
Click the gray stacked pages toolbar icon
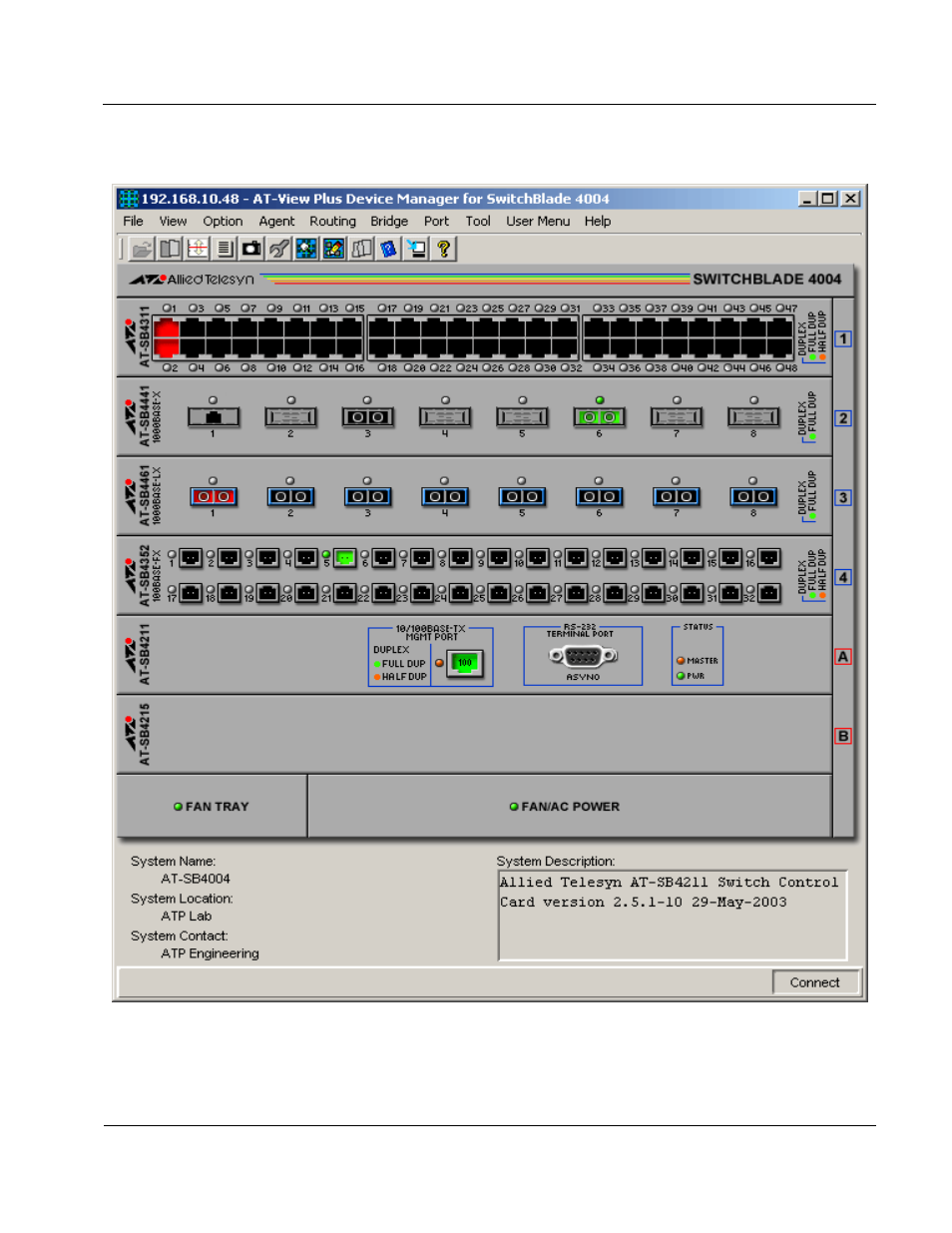pos(361,249)
